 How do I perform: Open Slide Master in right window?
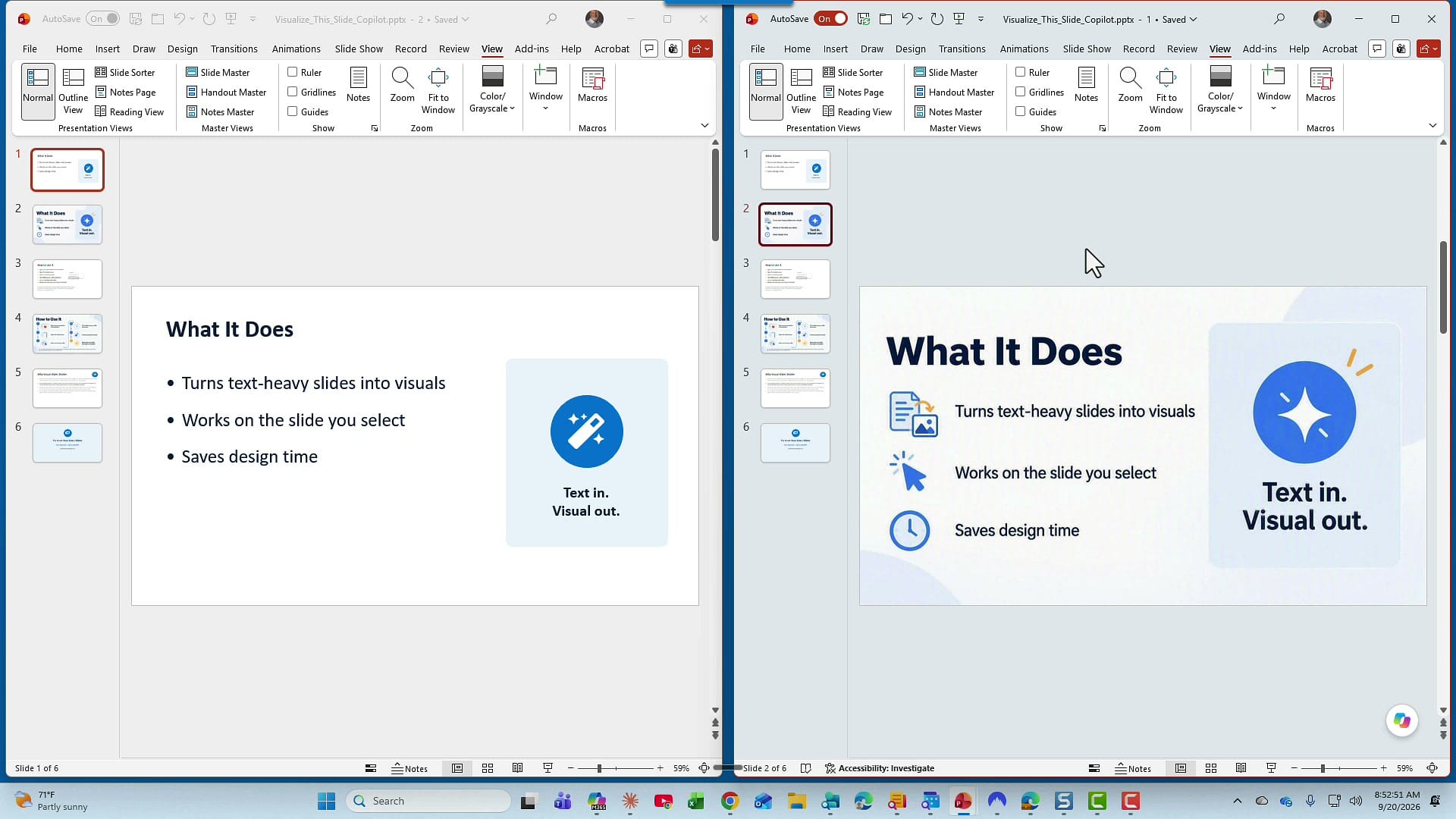click(945, 72)
